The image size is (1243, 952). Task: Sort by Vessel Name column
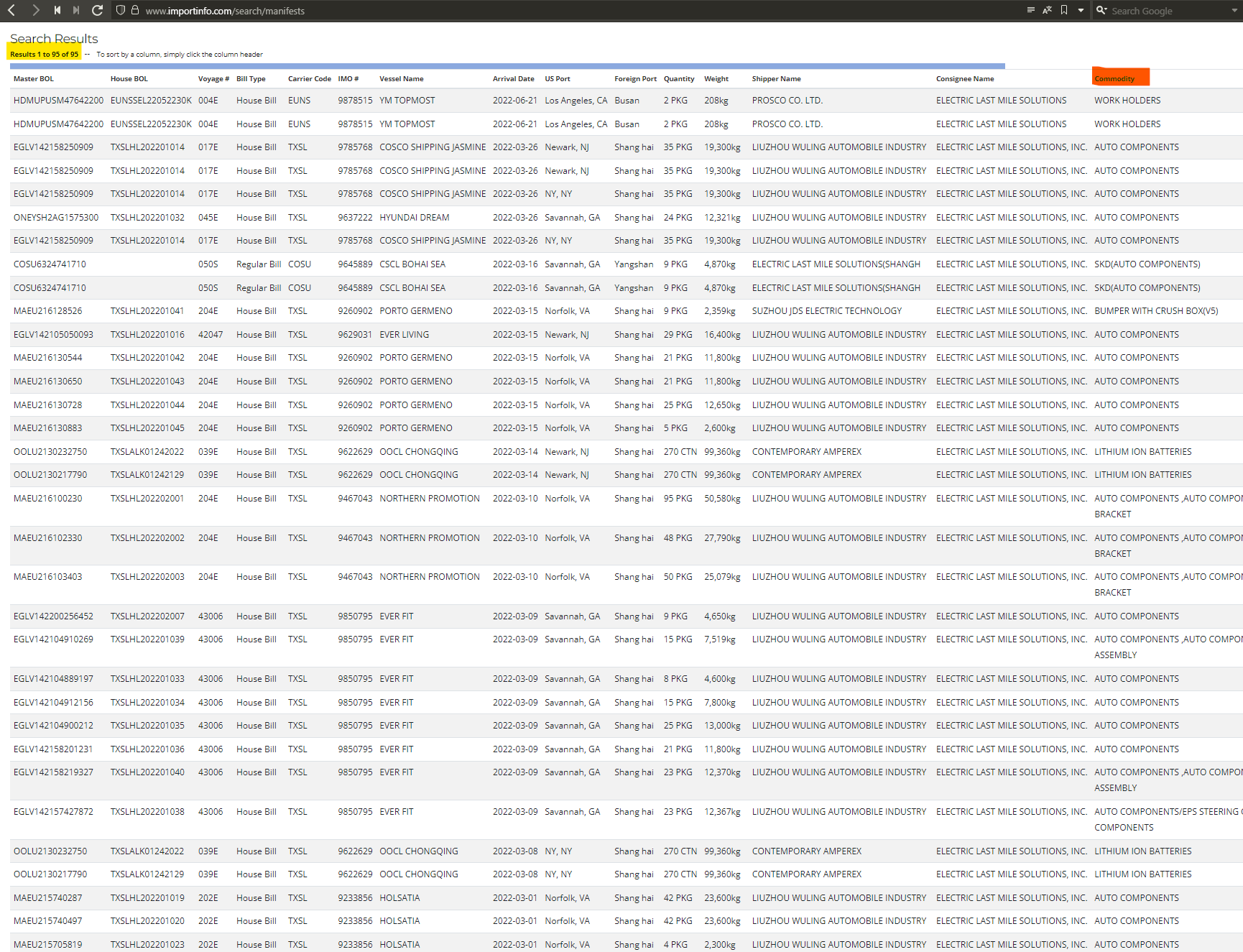coord(402,79)
